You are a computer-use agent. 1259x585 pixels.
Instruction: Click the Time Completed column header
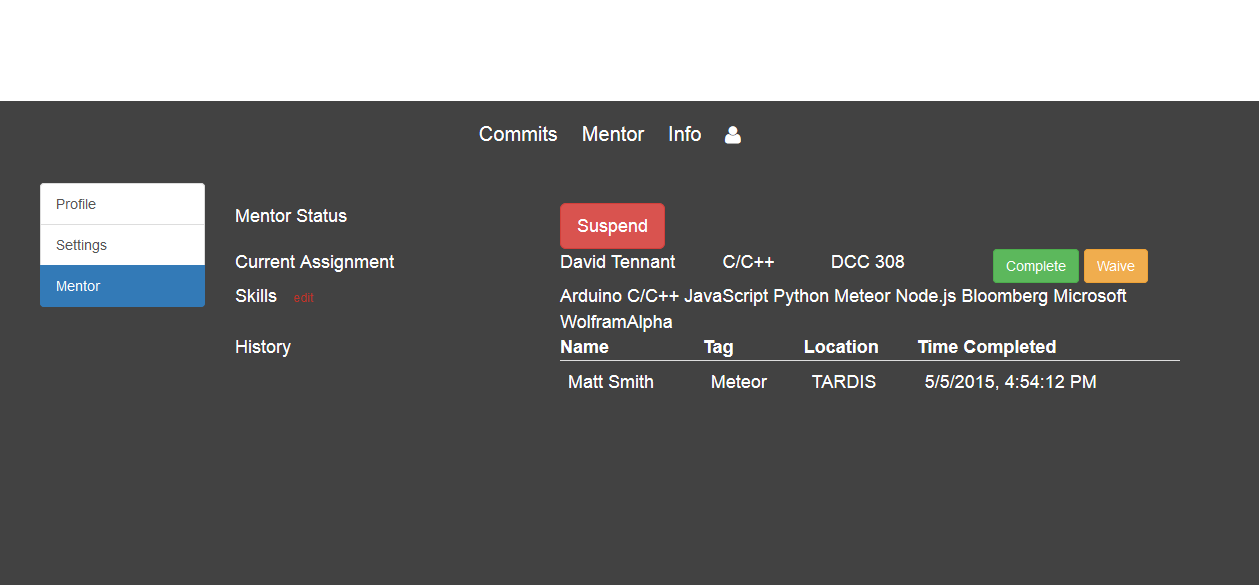click(x=986, y=347)
